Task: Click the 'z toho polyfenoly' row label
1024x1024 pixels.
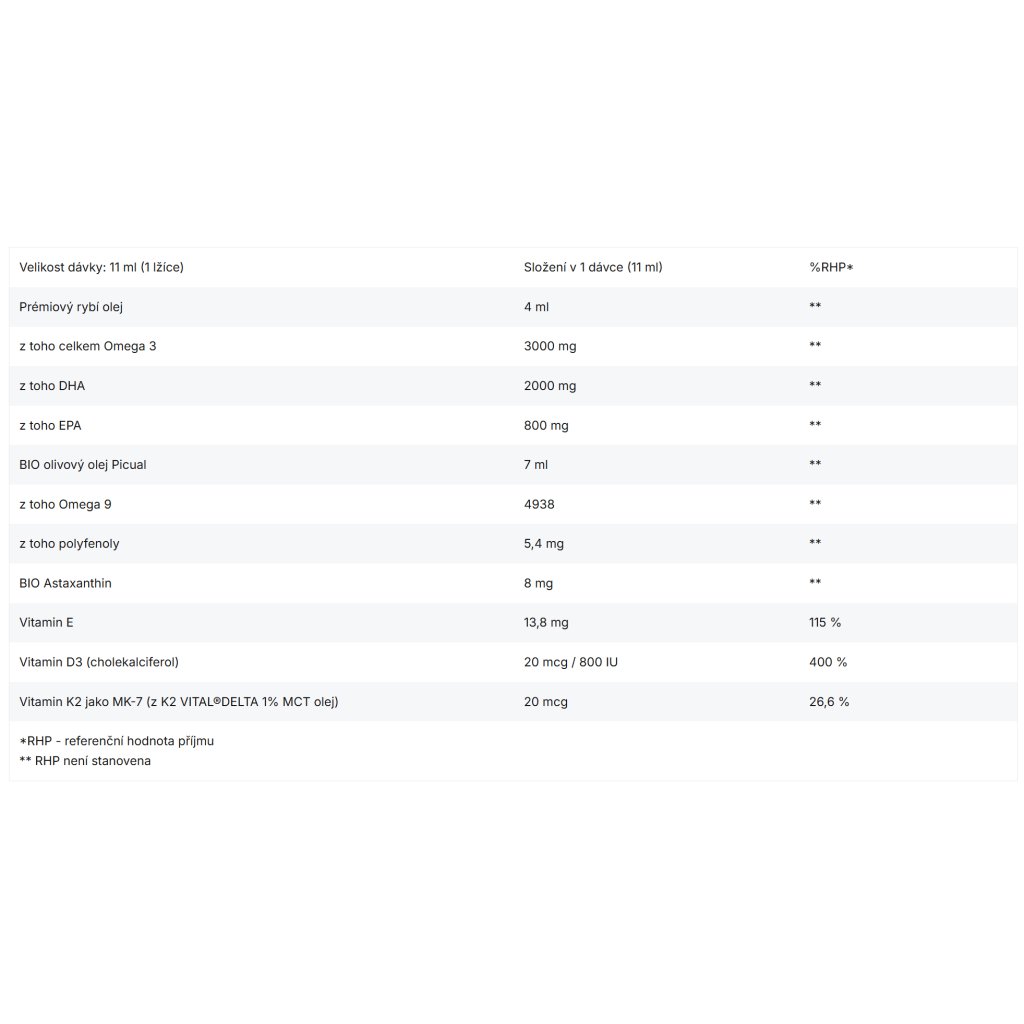Action: pos(70,543)
